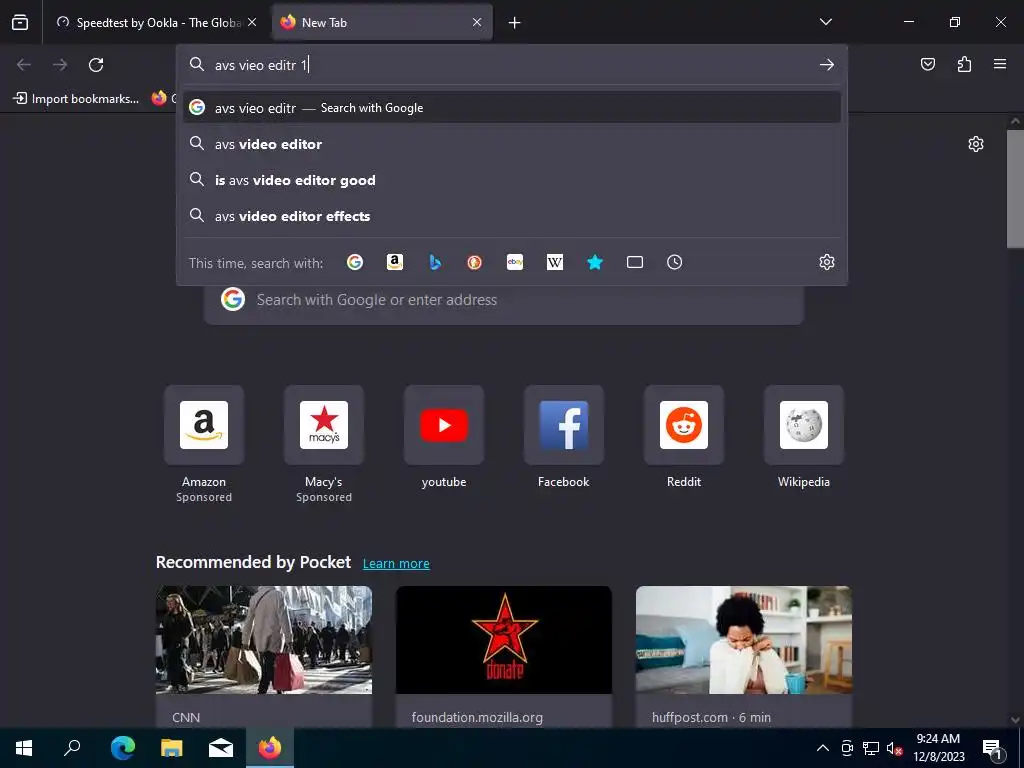Click the 'Search with Google or enter address' box

click(x=504, y=302)
